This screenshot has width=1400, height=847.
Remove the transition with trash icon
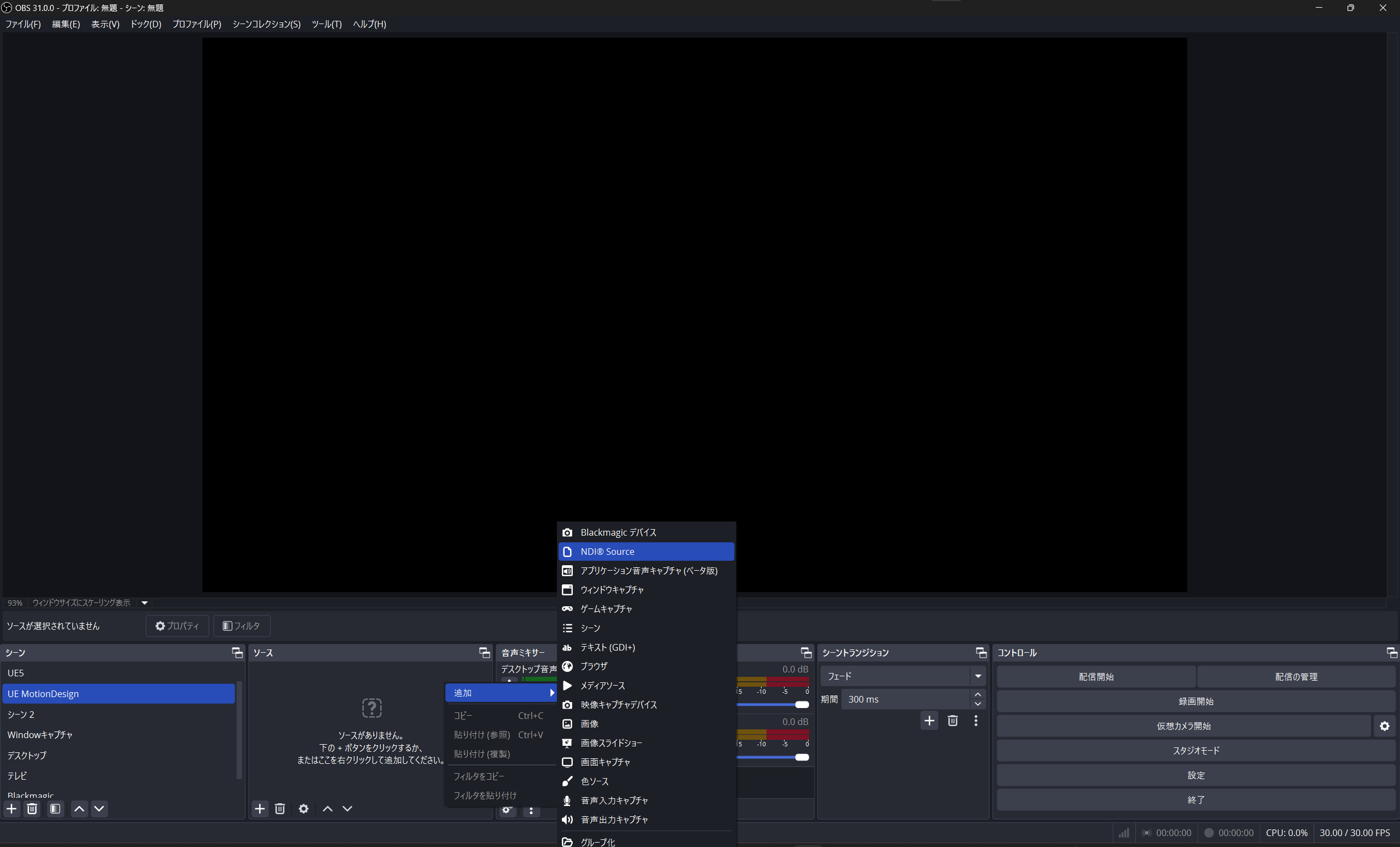pos(953,721)
